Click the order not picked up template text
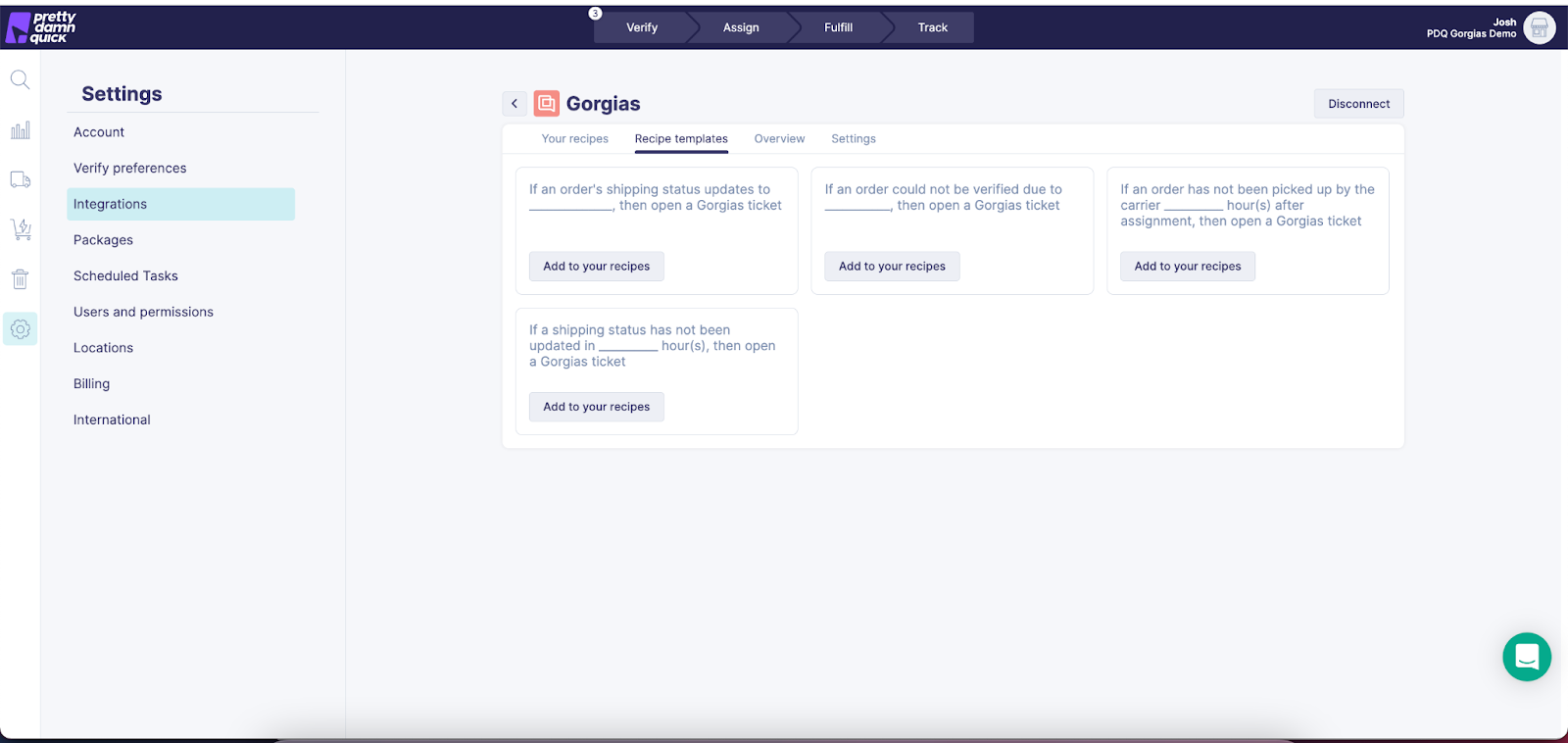1568x743 pixels. [1248, 205]
